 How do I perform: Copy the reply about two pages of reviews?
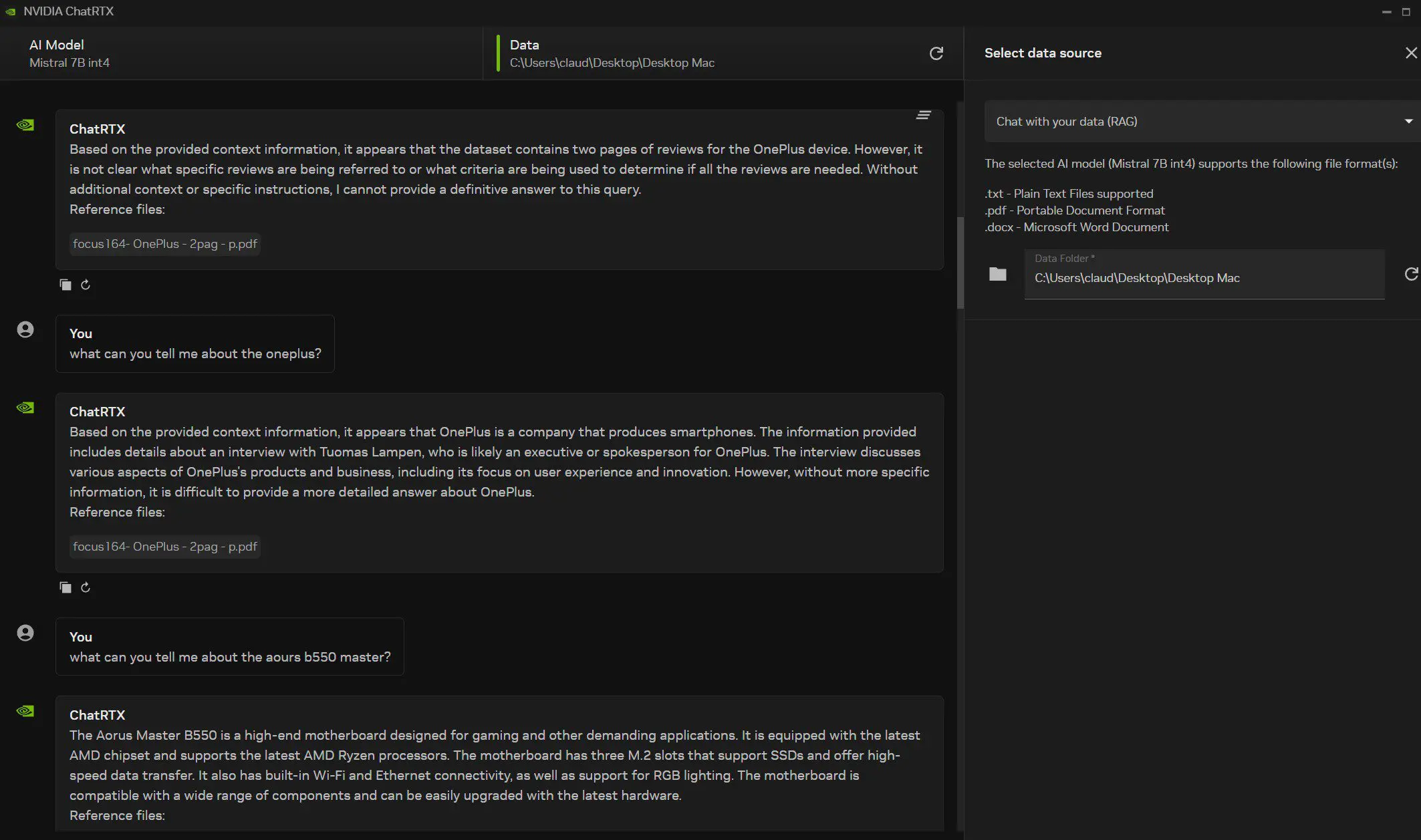coord(66,285)
